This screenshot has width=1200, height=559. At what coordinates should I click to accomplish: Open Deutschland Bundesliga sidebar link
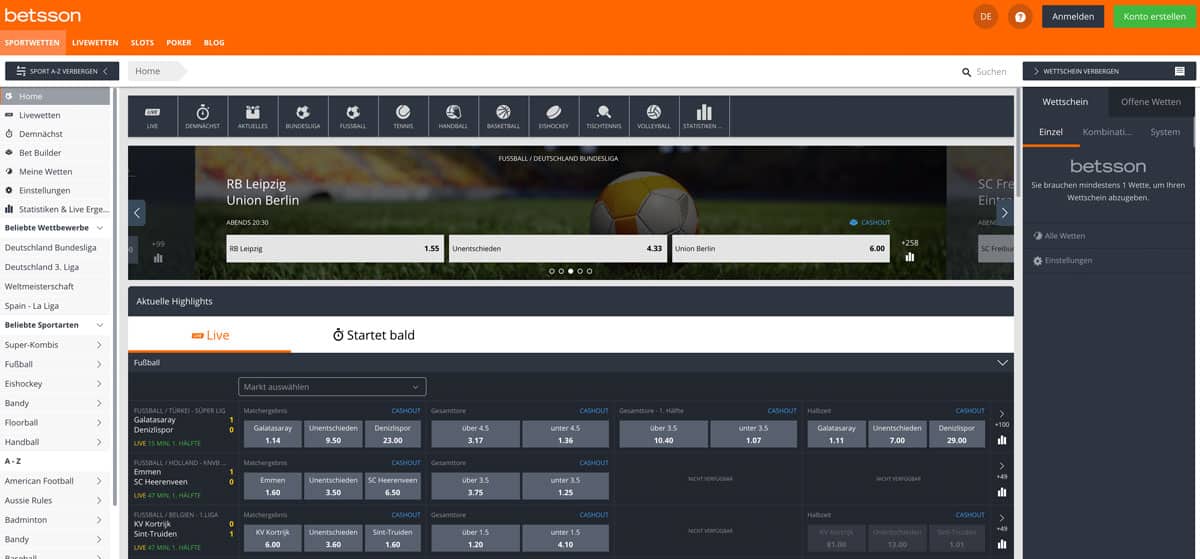51,247
